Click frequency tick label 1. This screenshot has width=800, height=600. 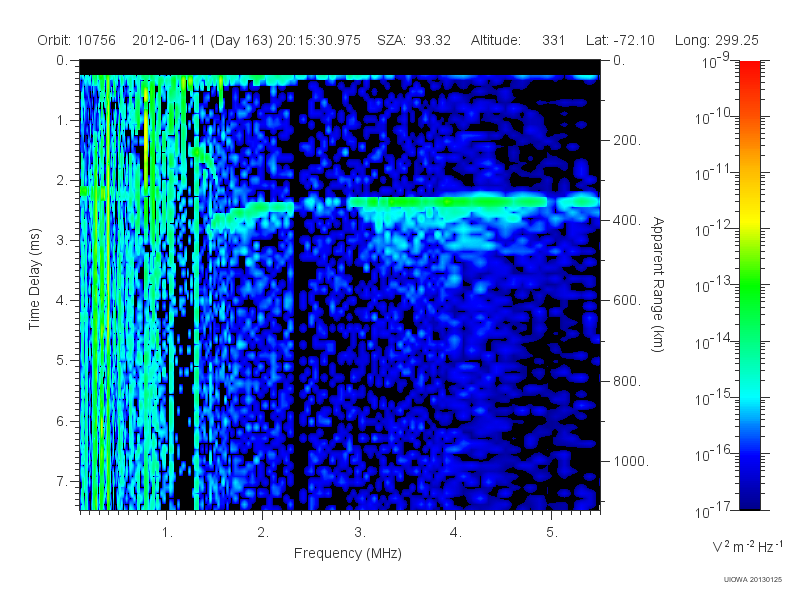point(167,532)
